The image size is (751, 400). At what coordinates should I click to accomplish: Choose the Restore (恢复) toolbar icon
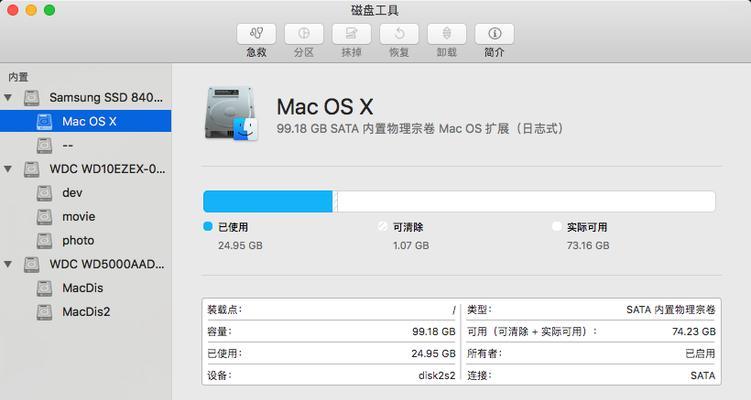(399, 34)
